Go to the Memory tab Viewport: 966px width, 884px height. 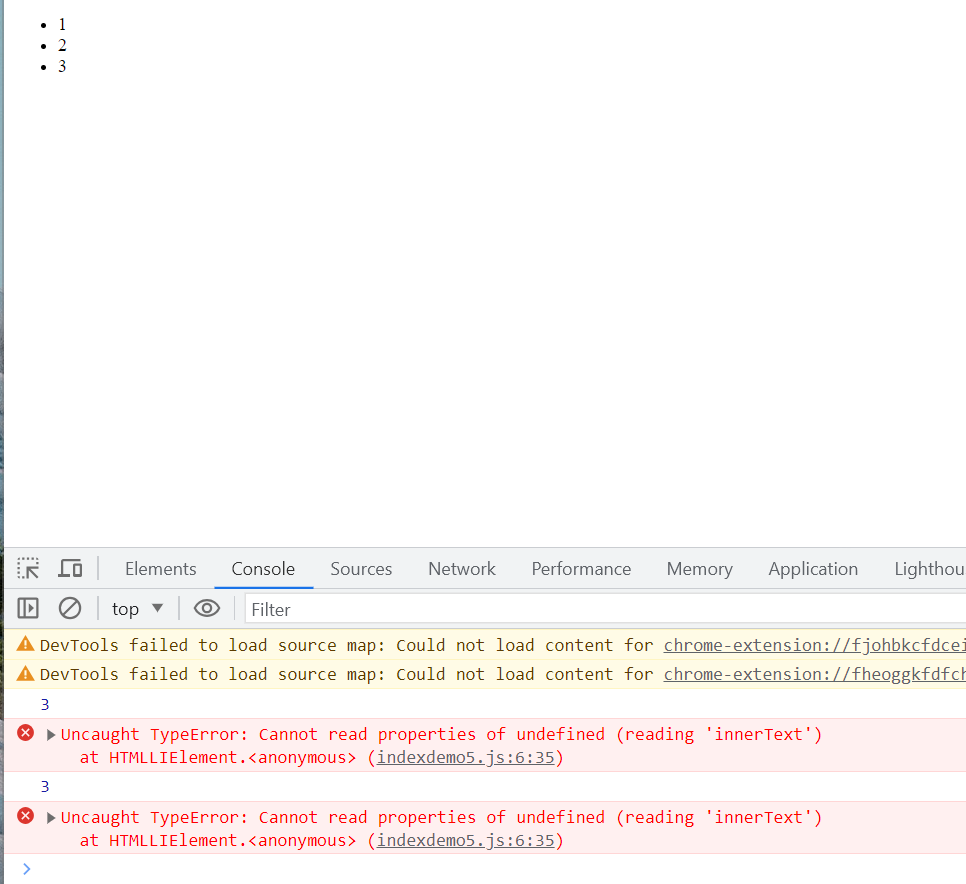700,569
